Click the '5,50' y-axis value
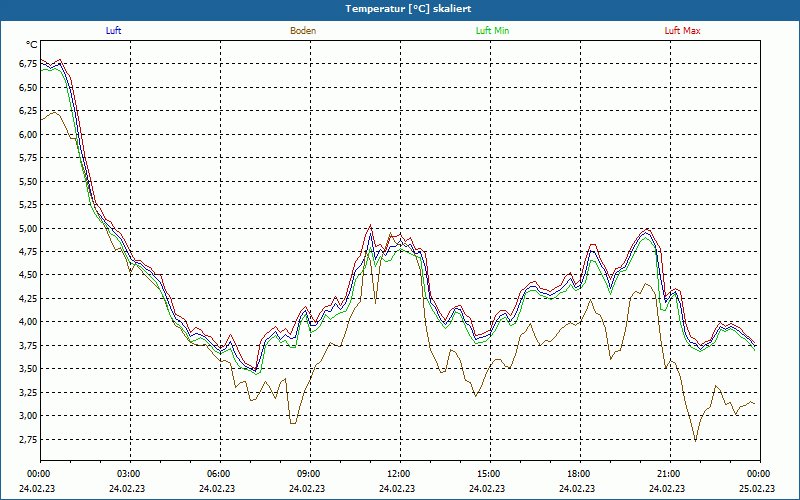800x500 pixels. 28,182
